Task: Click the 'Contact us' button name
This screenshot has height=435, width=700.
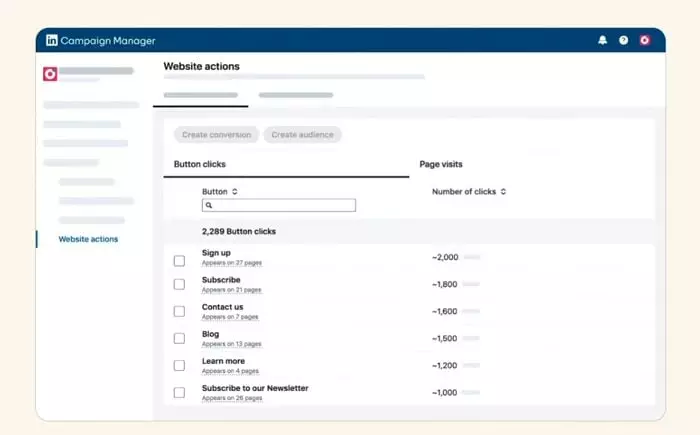Action: [222, 307]
